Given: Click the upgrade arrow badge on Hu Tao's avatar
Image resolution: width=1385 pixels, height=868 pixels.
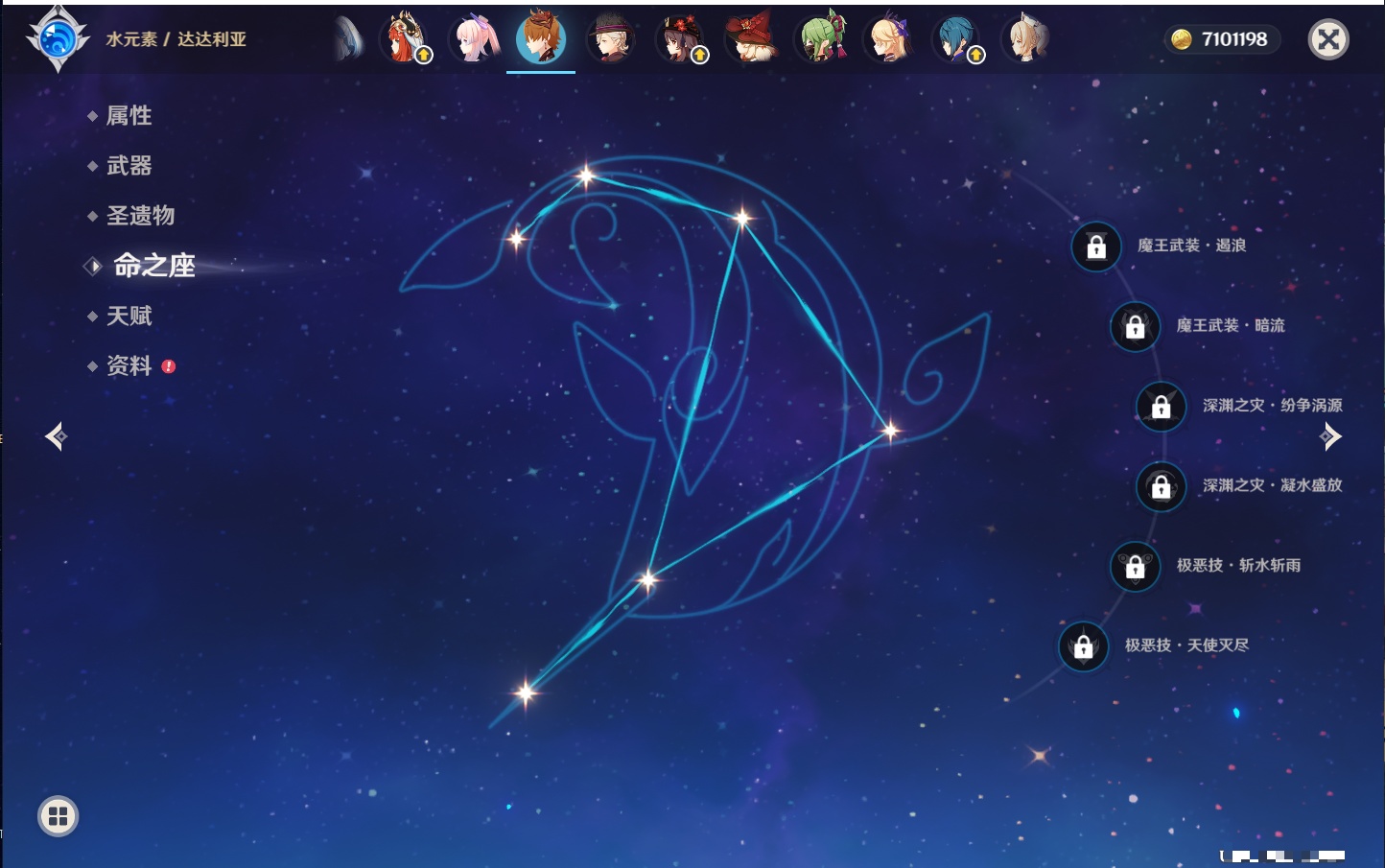Looking at the screenshot, I should [x=700, y=56].
